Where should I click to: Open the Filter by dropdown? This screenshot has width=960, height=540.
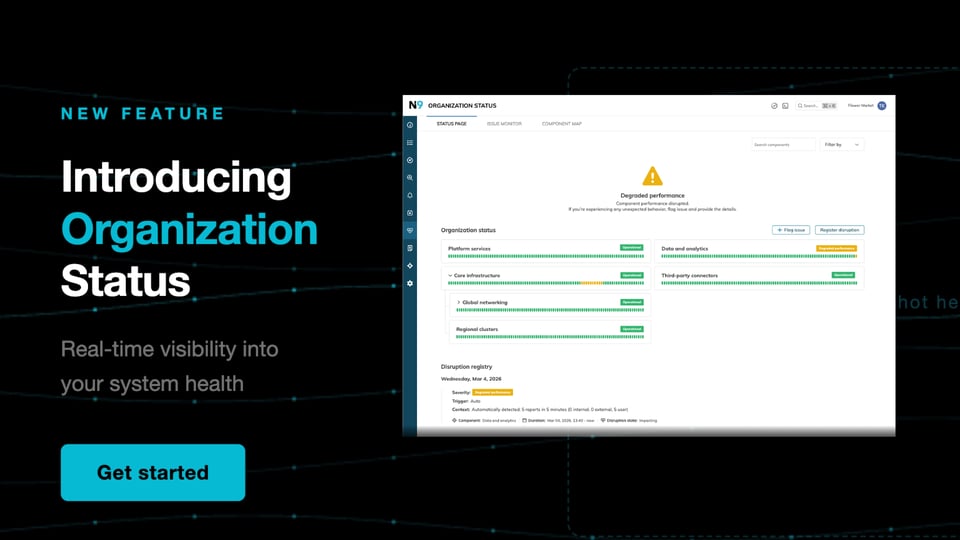(842, 145)
